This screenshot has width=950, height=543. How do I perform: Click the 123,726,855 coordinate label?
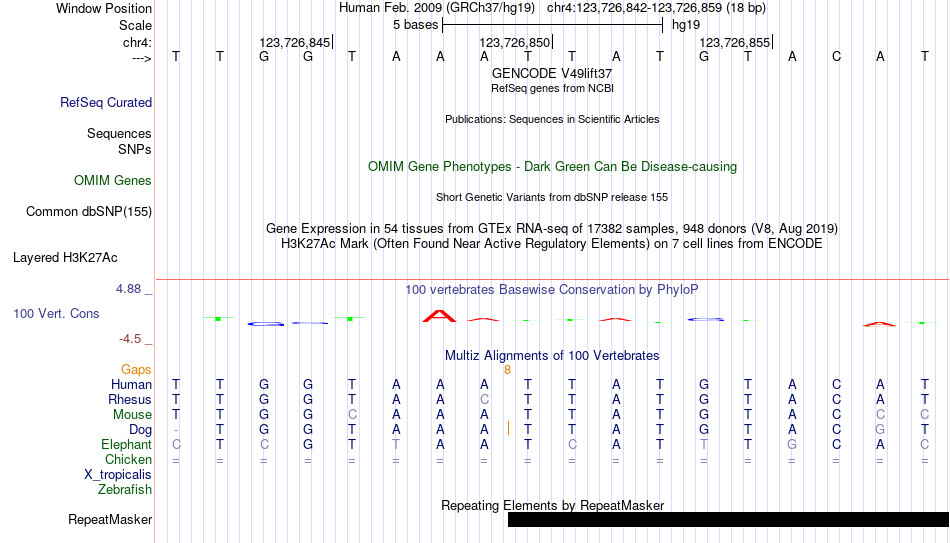[x=734, y=42]
